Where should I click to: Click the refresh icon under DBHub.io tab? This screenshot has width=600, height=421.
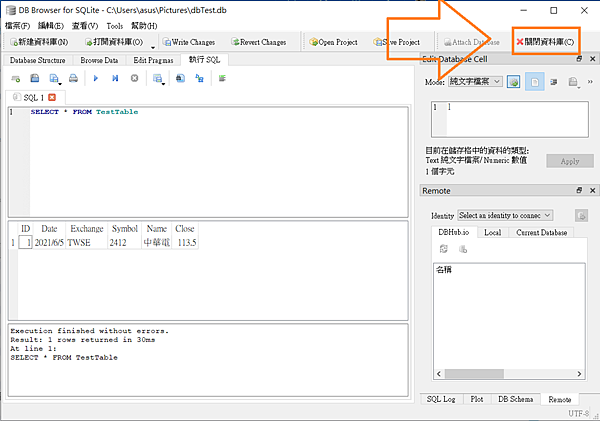click(x=443, y=249)
